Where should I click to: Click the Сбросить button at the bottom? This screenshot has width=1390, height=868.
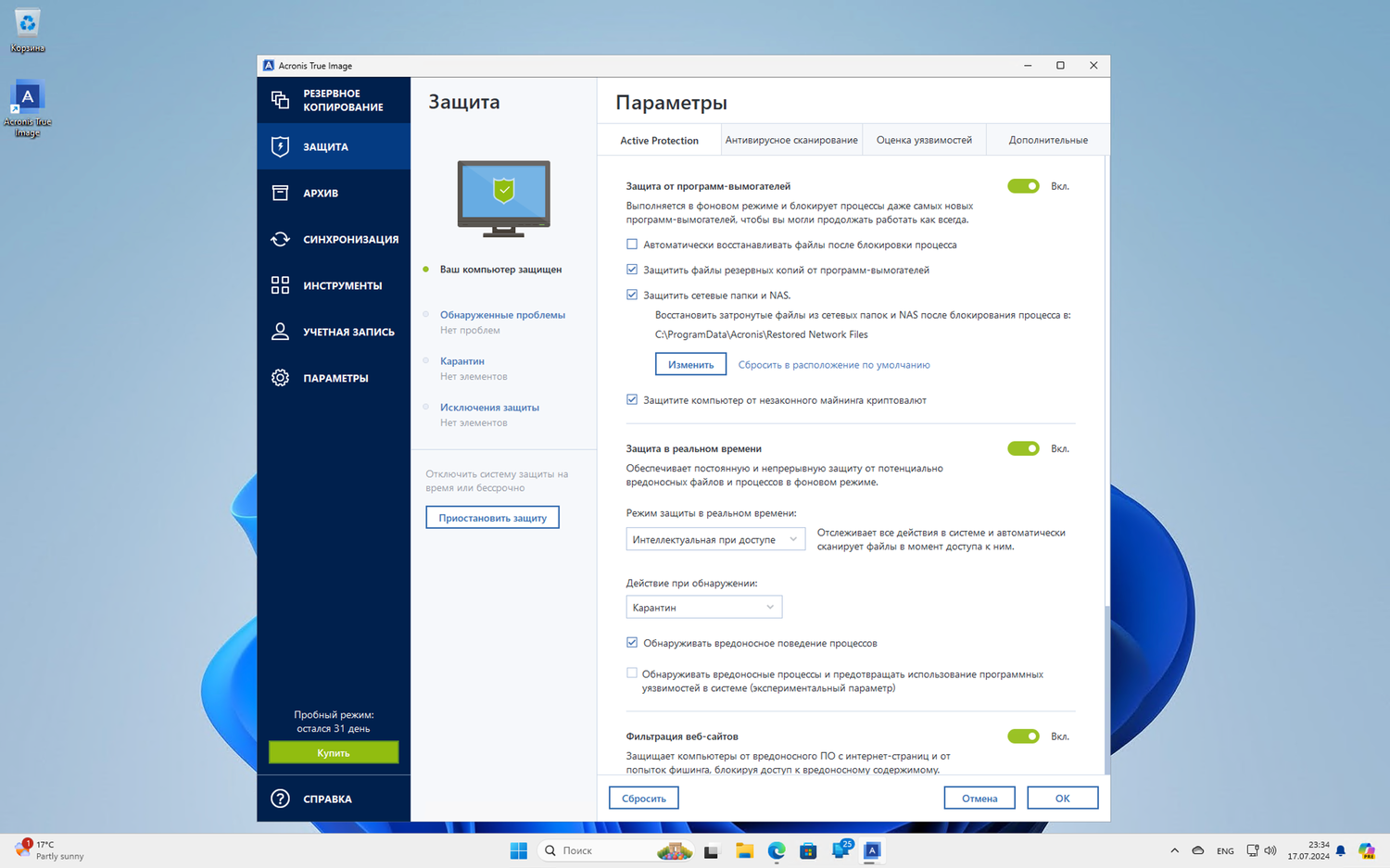(x=643, y=798)
